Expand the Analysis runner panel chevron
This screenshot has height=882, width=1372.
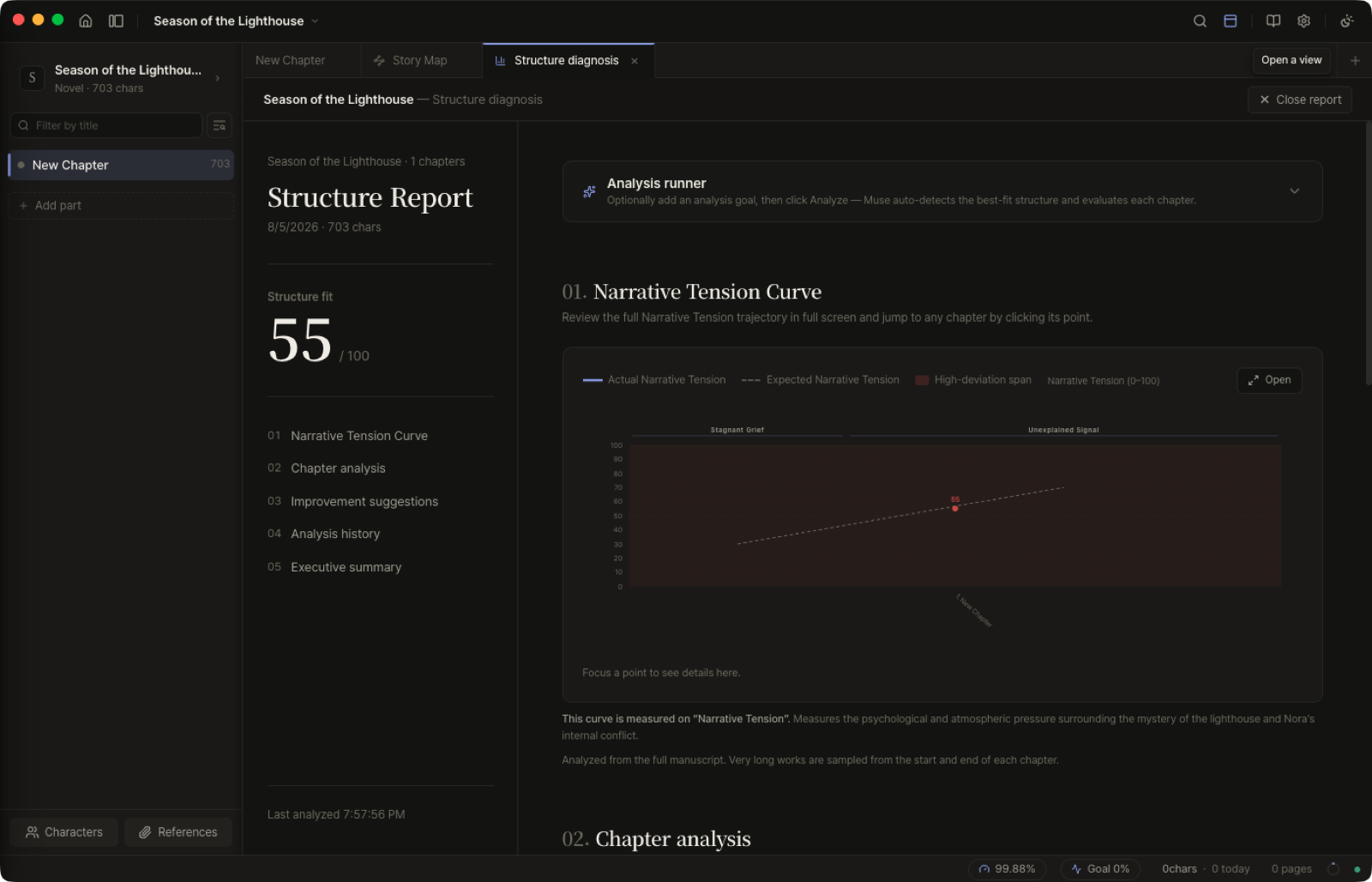pyautogui.click(x=1294, y=190)
